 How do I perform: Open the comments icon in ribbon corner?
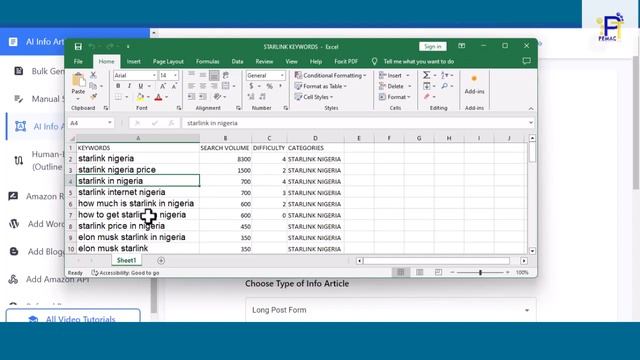[527, 61]
